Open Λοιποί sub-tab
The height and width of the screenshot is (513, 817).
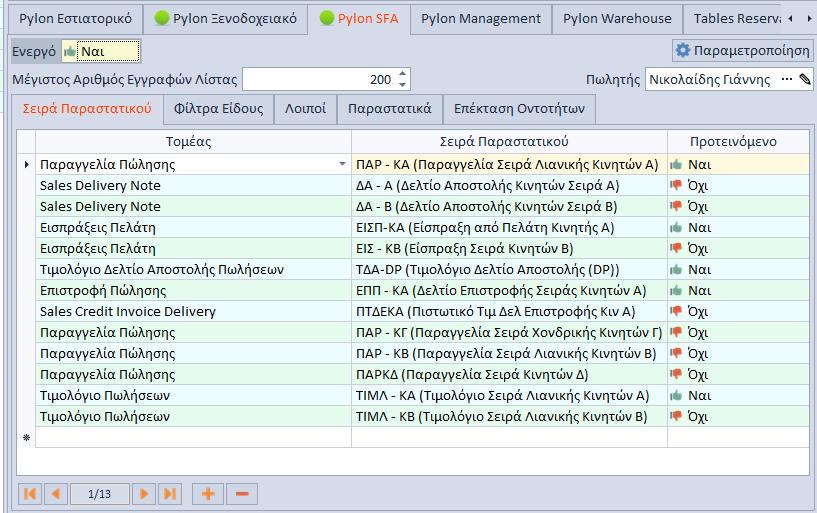point(305,109)
